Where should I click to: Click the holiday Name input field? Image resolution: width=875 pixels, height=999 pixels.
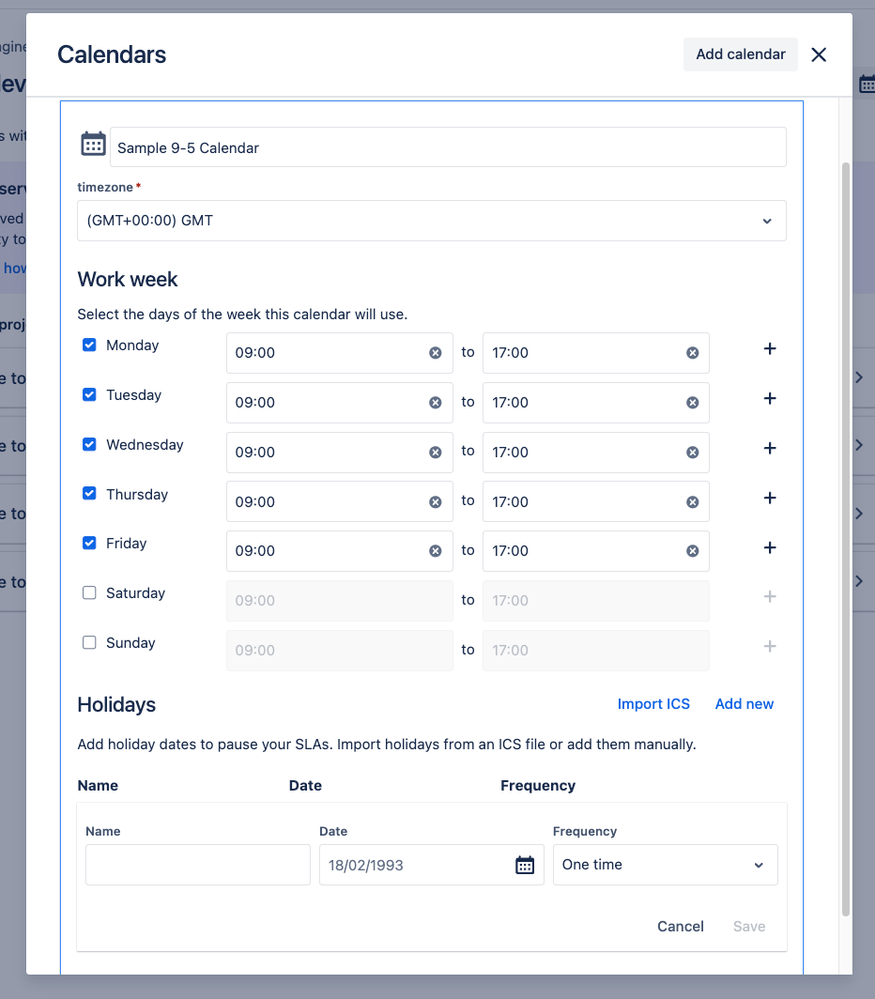[198, 865]
